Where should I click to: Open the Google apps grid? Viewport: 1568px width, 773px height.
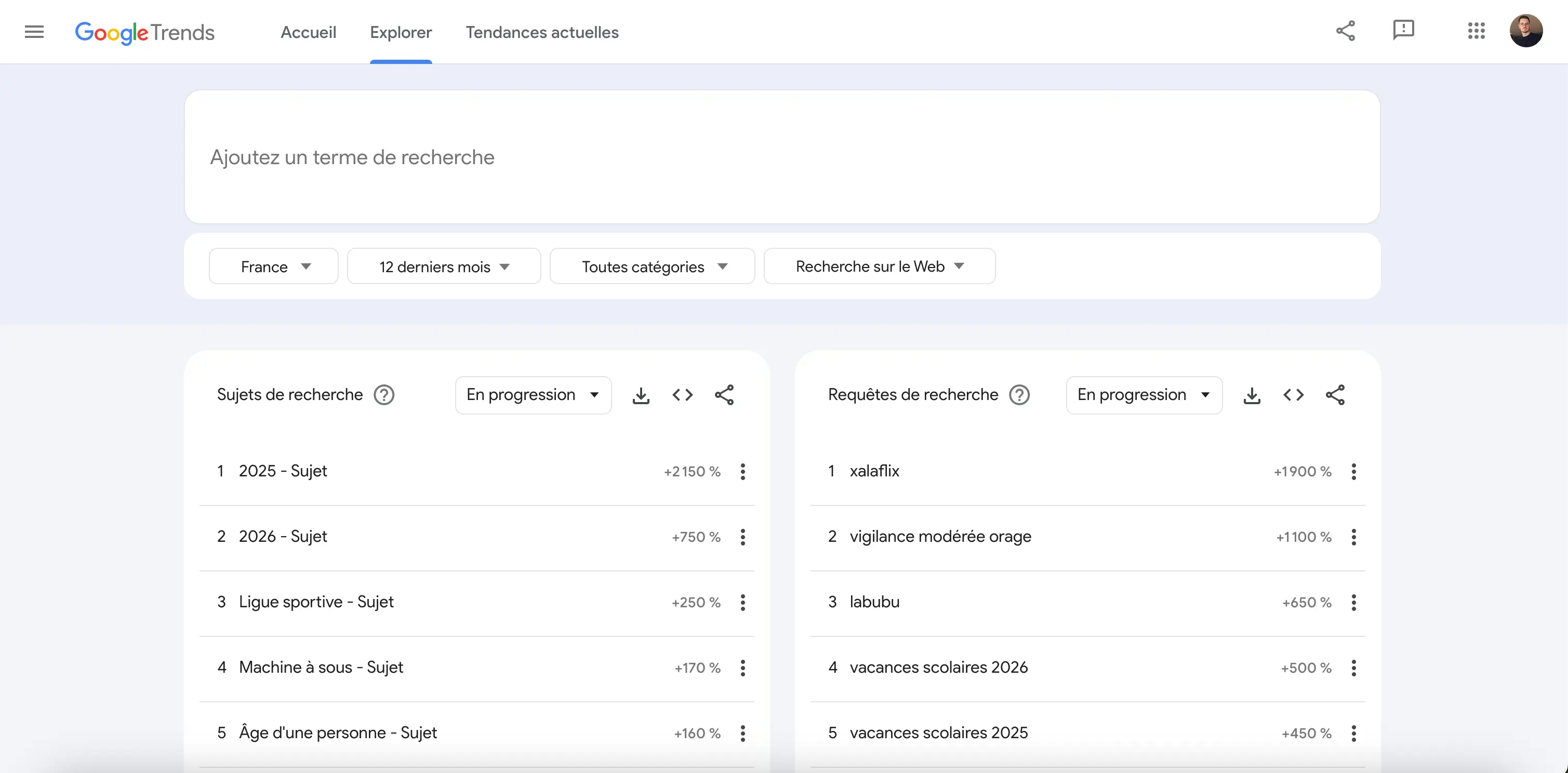(1476, 31)
